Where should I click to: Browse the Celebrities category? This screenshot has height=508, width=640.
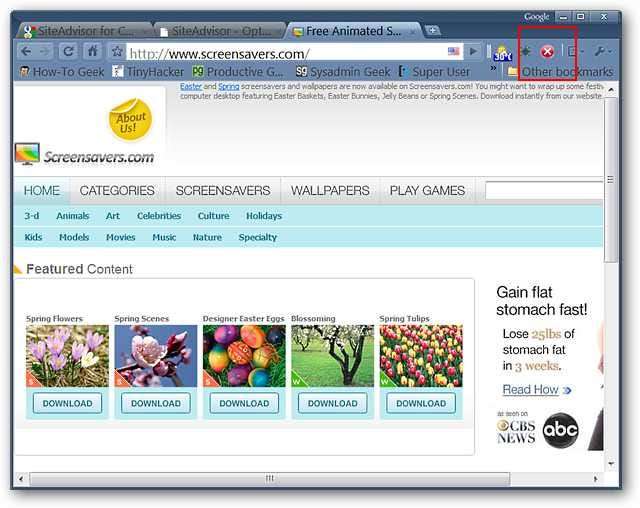click(159, 216)
